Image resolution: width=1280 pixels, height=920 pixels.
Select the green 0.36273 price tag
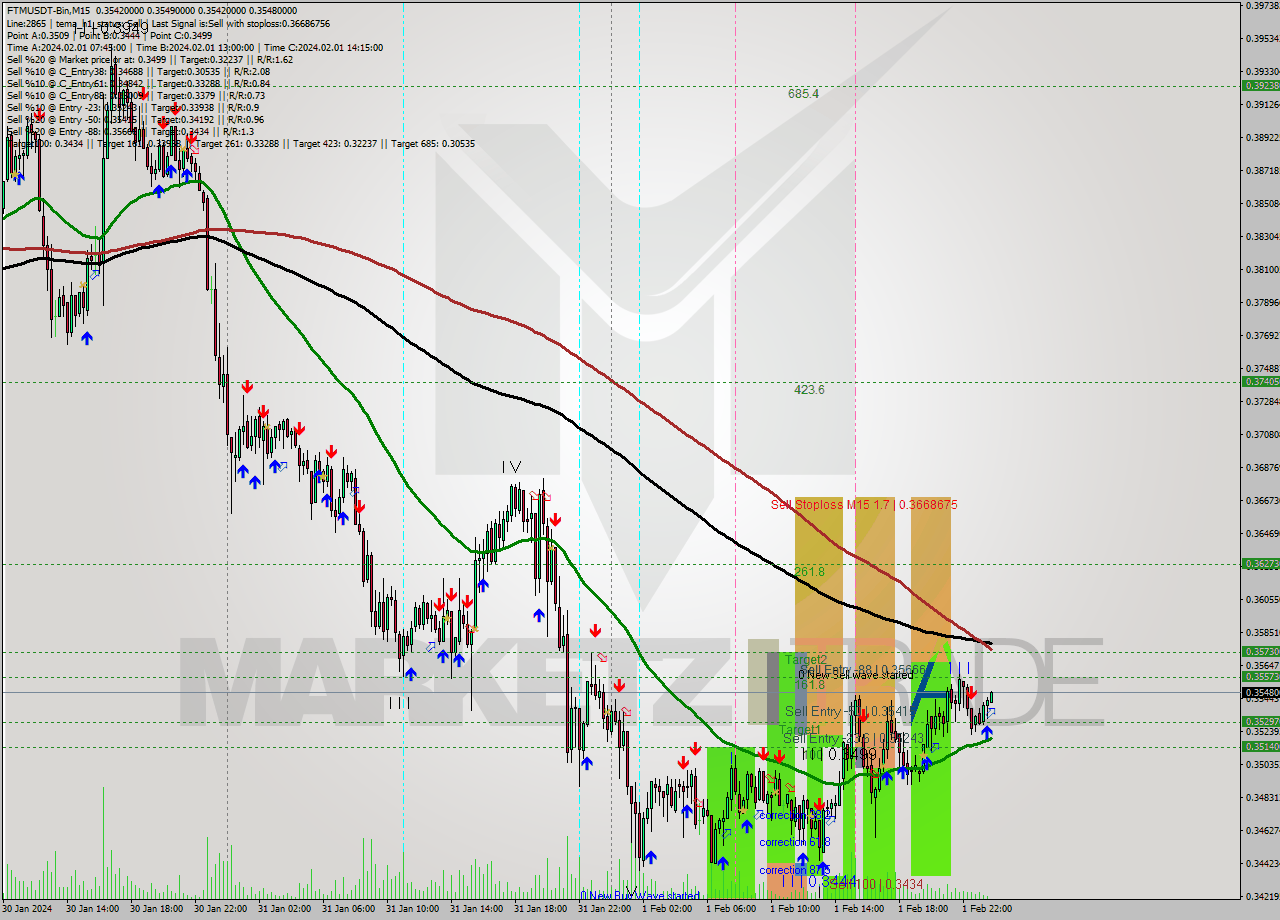tap(1259, 564)
